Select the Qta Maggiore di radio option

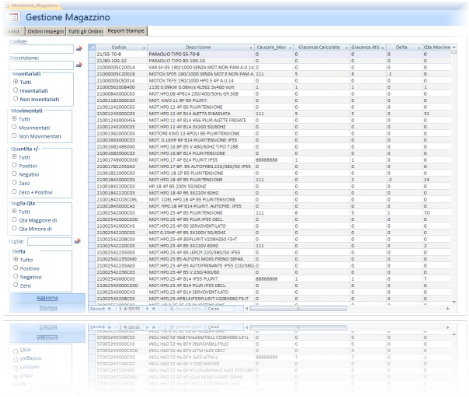pos(14,220)
